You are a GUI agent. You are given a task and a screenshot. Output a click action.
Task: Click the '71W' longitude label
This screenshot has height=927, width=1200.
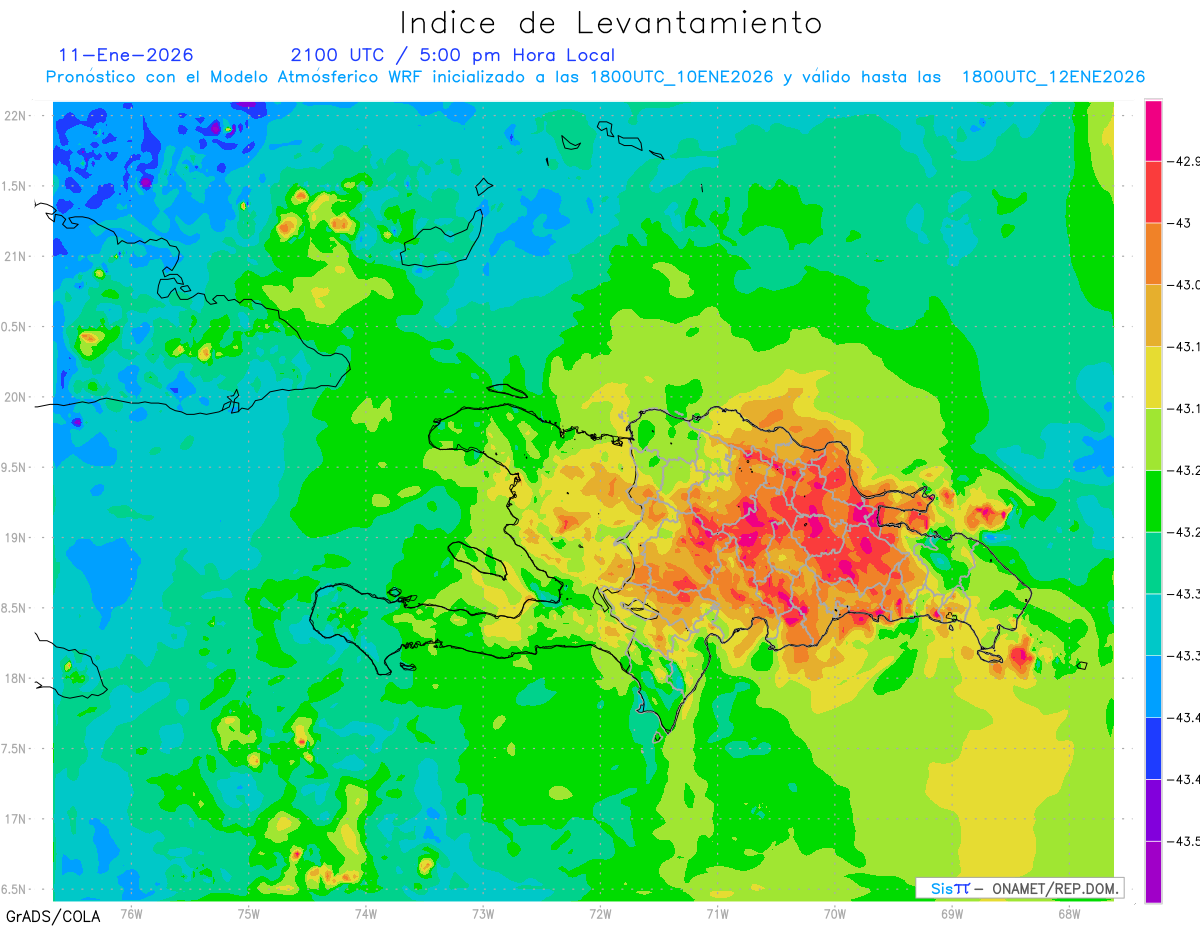pyautogui.click(x=717, y=913)
